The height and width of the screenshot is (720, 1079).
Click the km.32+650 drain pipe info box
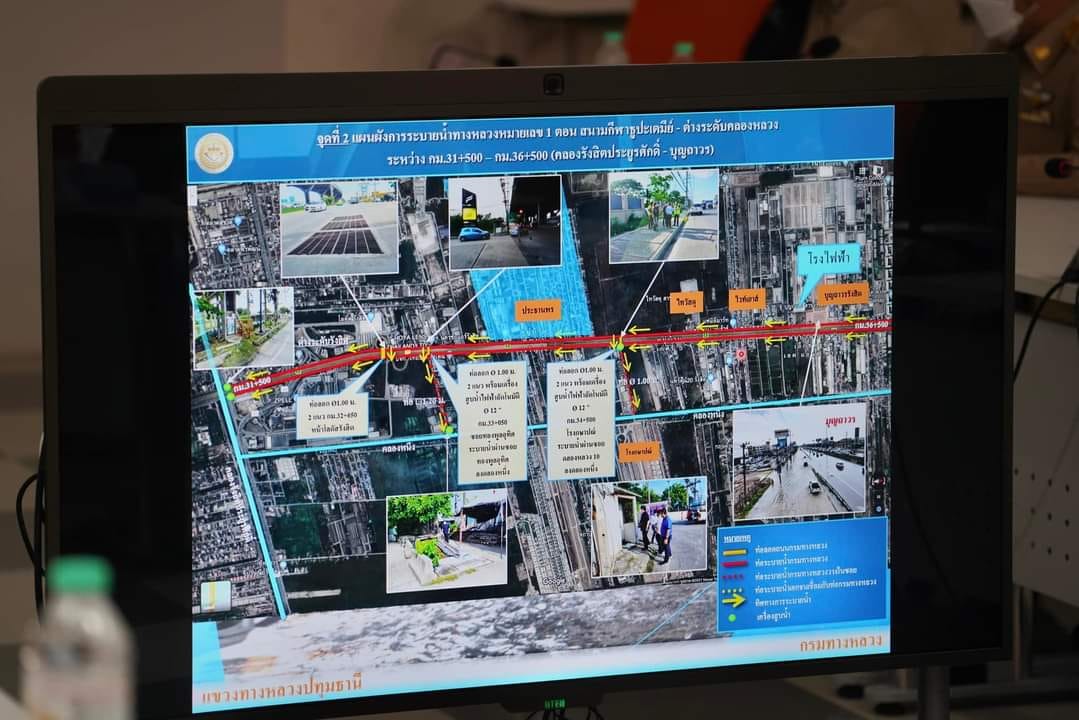pyautogui.click(x=331, y=416)
